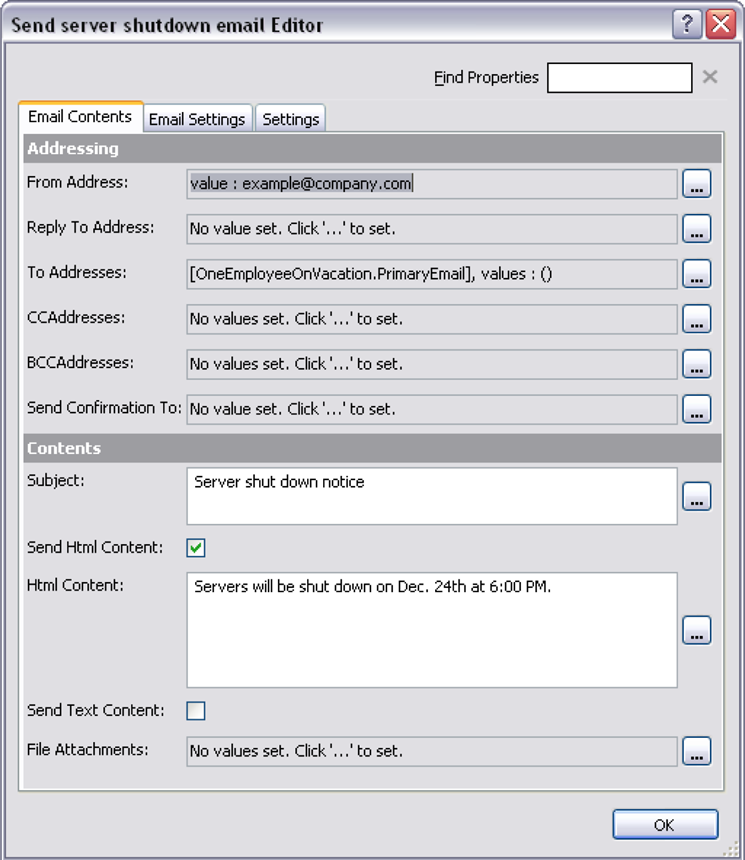The image size is (745, 860).
Task: Click BCCAddresses ellipsis button
Action: 696,364
